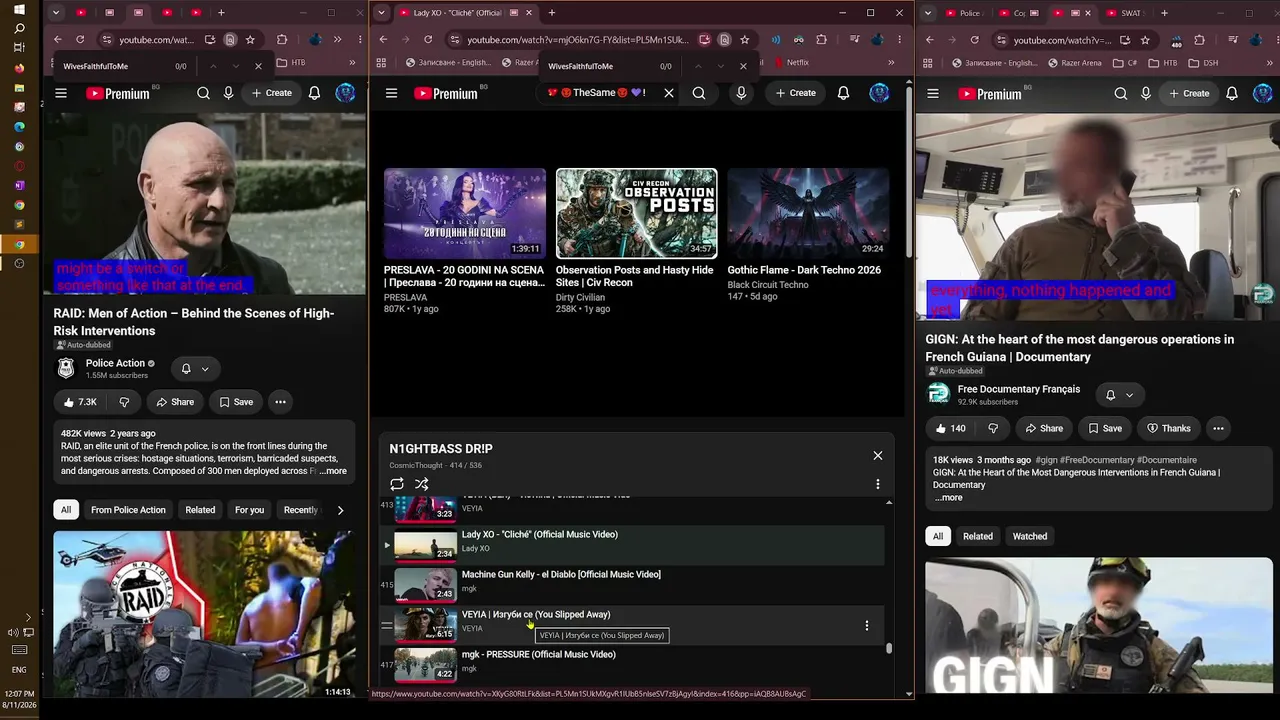Image resolution: width=1280 pixels, height=720 pixels.
Task: Open notifications in the middle YouTube window
Action: tap(843, 93)
